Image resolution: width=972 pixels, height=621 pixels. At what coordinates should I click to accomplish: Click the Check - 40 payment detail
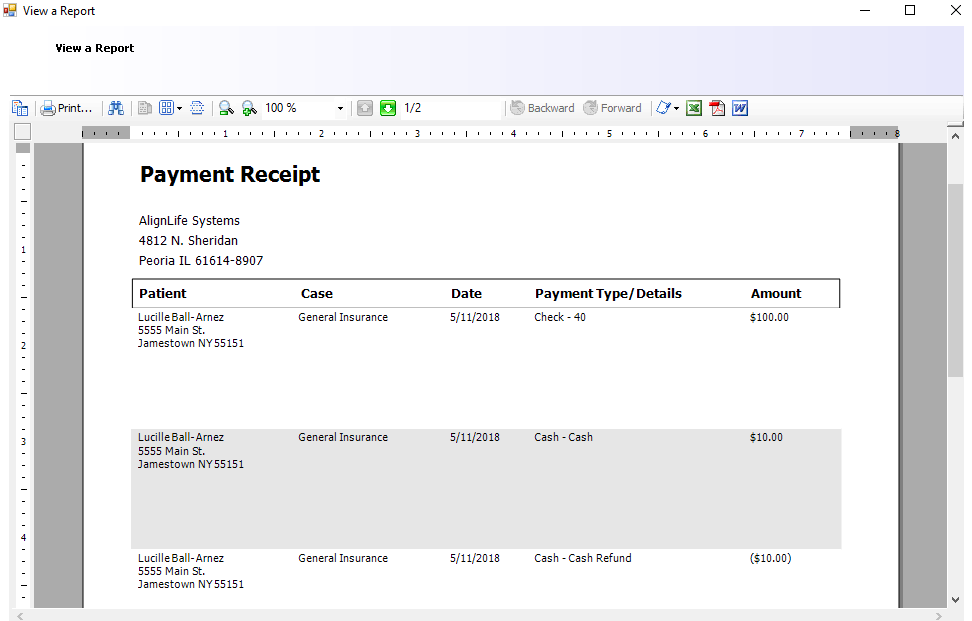pos(560,317)
